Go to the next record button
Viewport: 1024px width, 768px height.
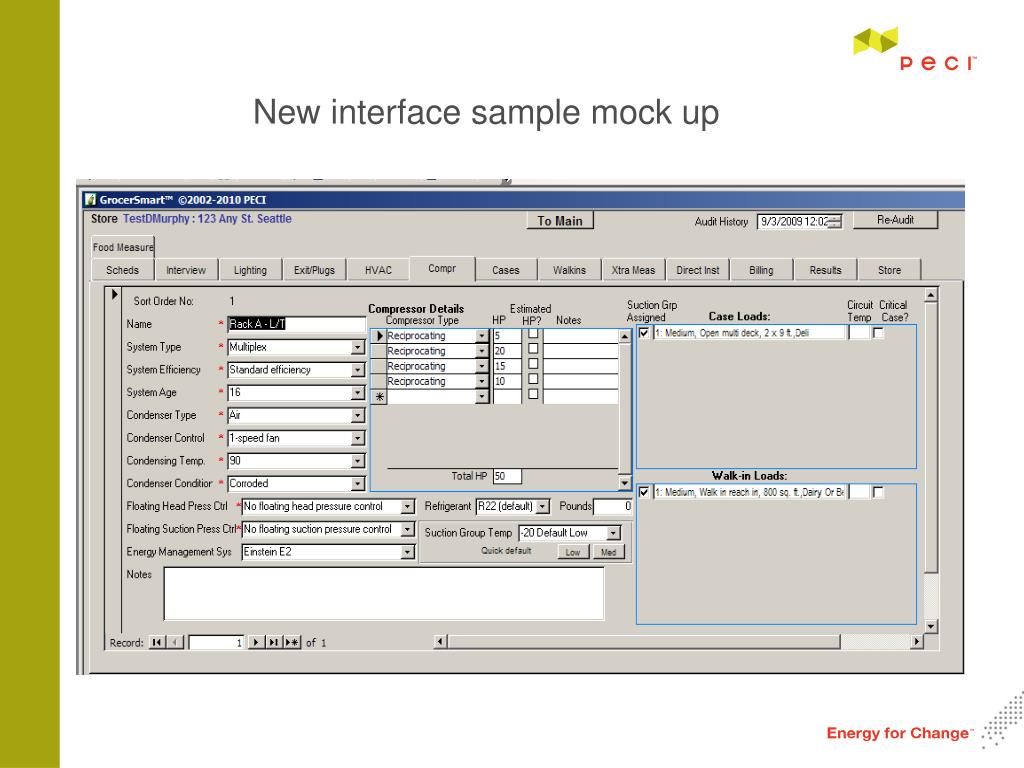[257, 643]
